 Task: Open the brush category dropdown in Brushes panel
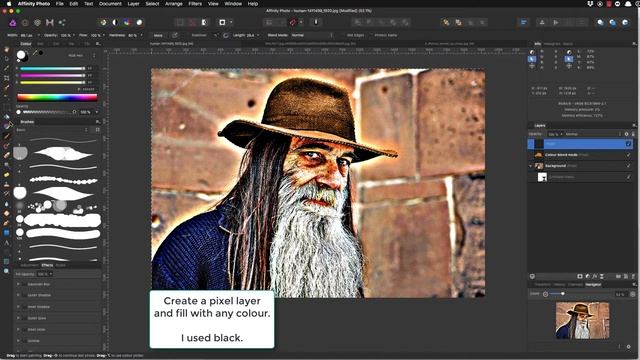pos(52,130)
